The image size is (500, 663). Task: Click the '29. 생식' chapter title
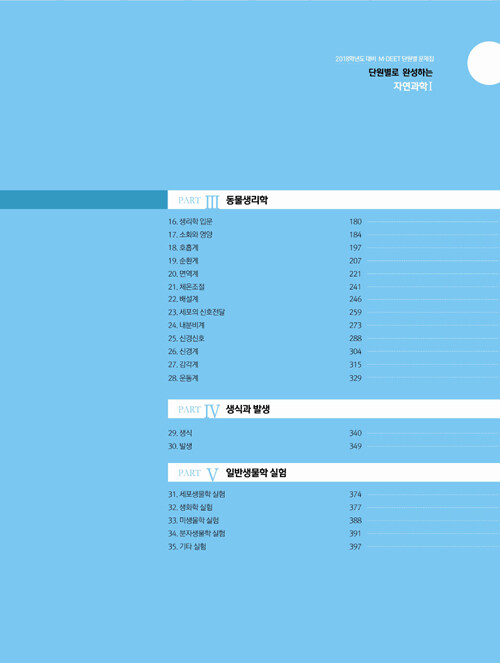click(180, 433)
